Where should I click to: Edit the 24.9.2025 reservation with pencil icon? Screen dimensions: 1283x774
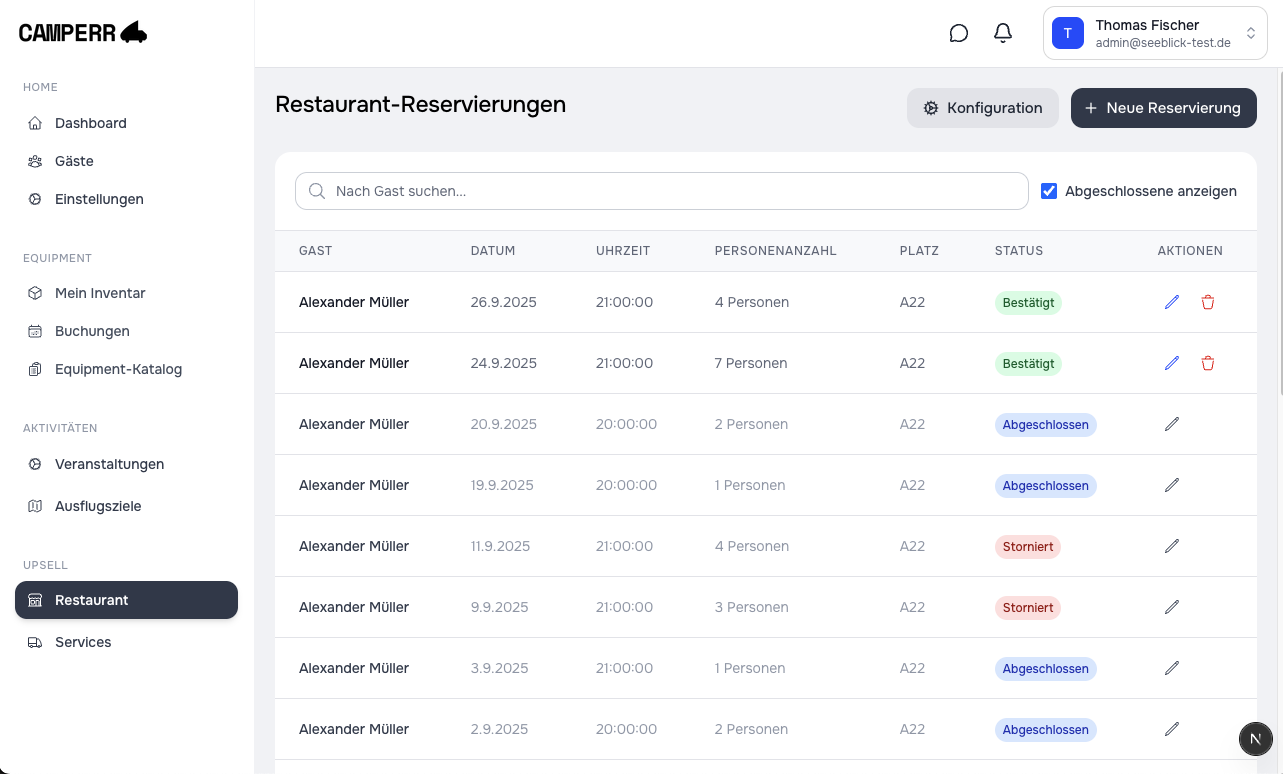coord(1172,363)
